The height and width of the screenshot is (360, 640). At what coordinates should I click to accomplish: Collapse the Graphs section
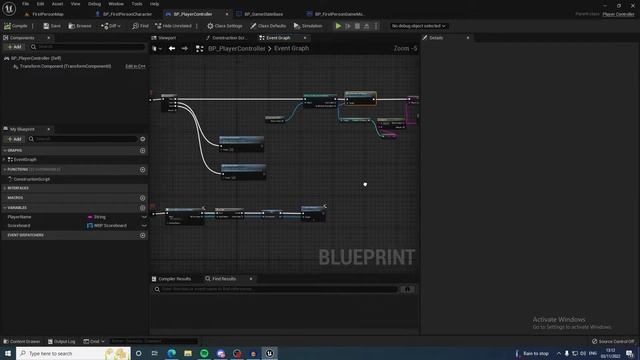pyautogui.click(x=5, y=151)
